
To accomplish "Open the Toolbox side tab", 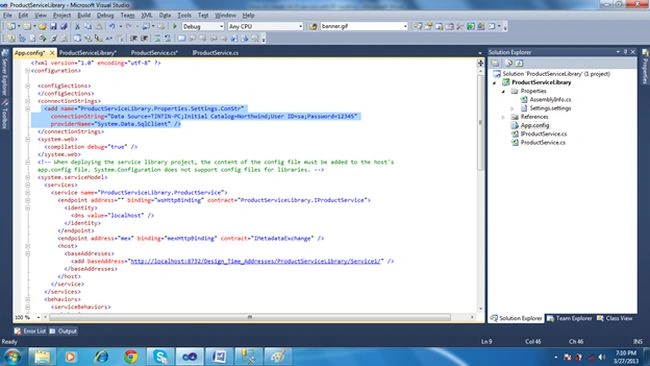I will [5, 114].
